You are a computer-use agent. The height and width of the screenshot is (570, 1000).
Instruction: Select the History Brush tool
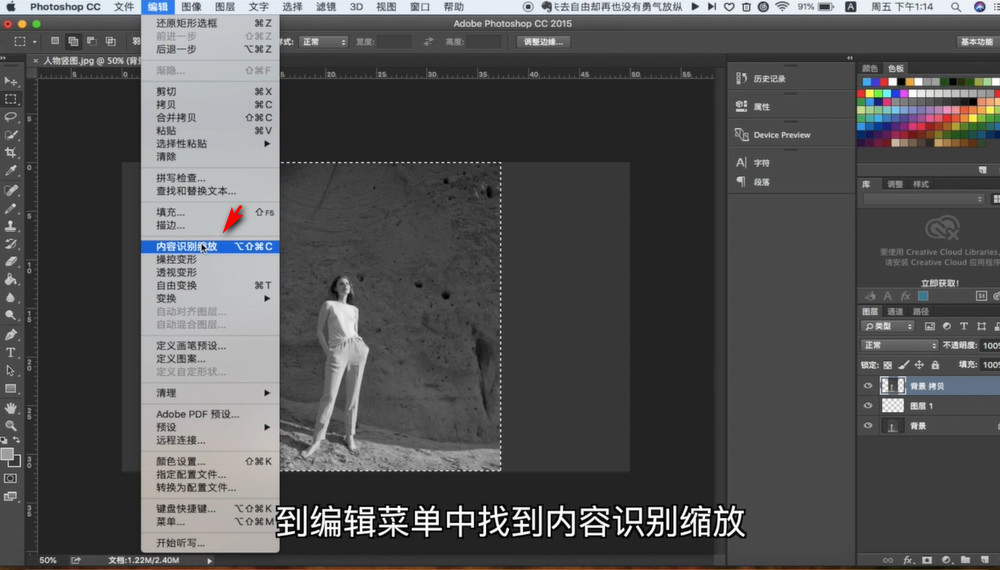(11, 244)
